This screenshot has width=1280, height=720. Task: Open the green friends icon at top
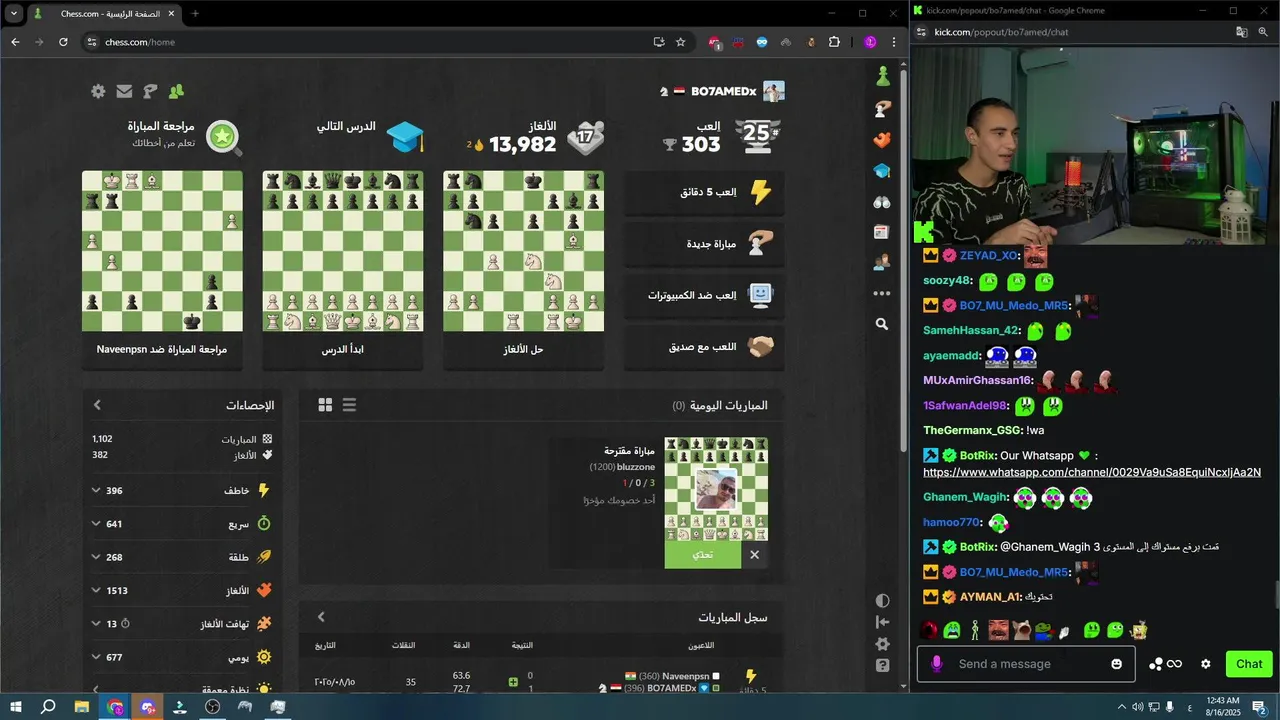(x=177, y=91)
